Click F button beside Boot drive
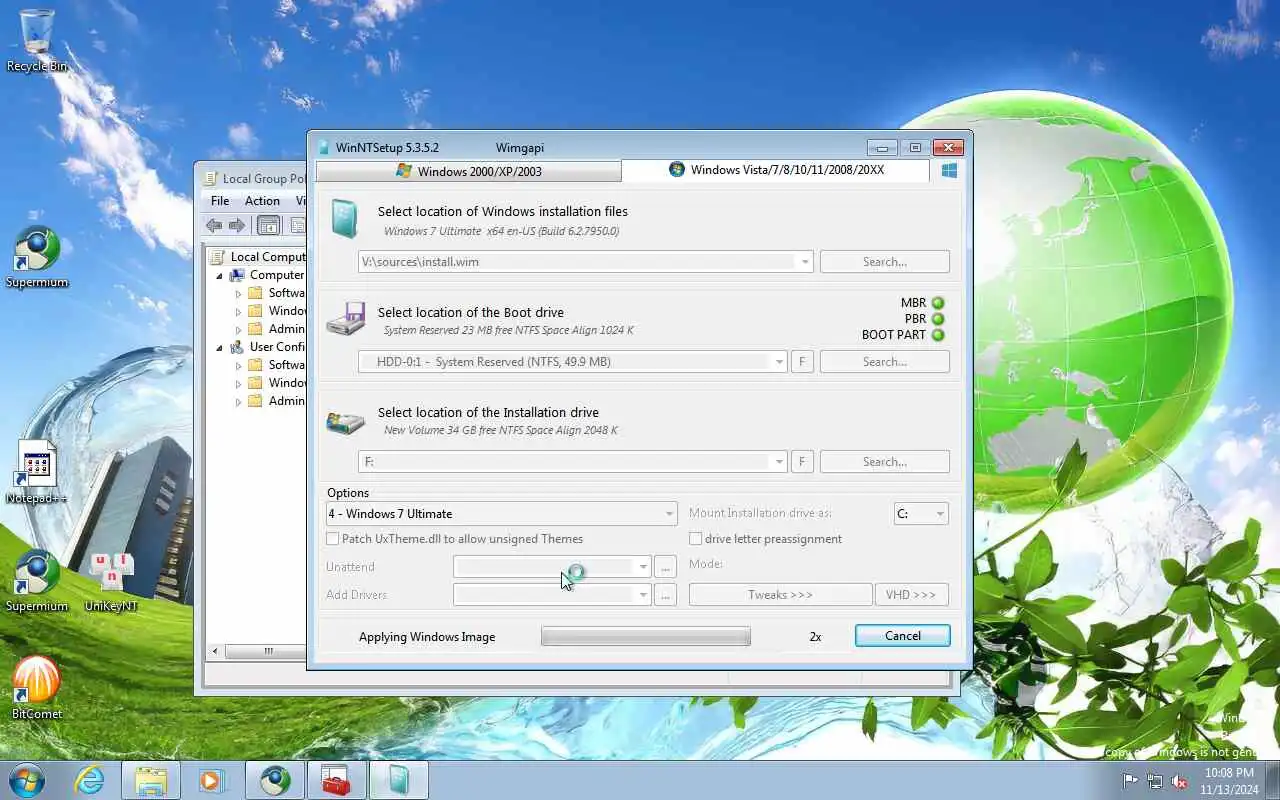 (x=801, y=362)
